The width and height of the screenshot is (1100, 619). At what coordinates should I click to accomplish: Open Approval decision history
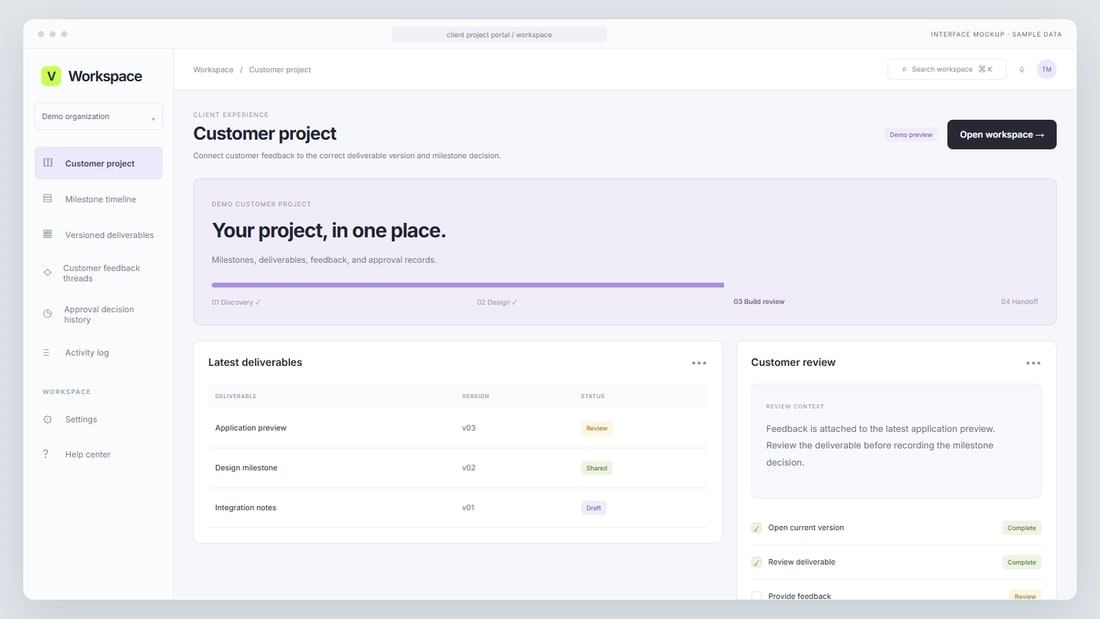coord(98,314)
